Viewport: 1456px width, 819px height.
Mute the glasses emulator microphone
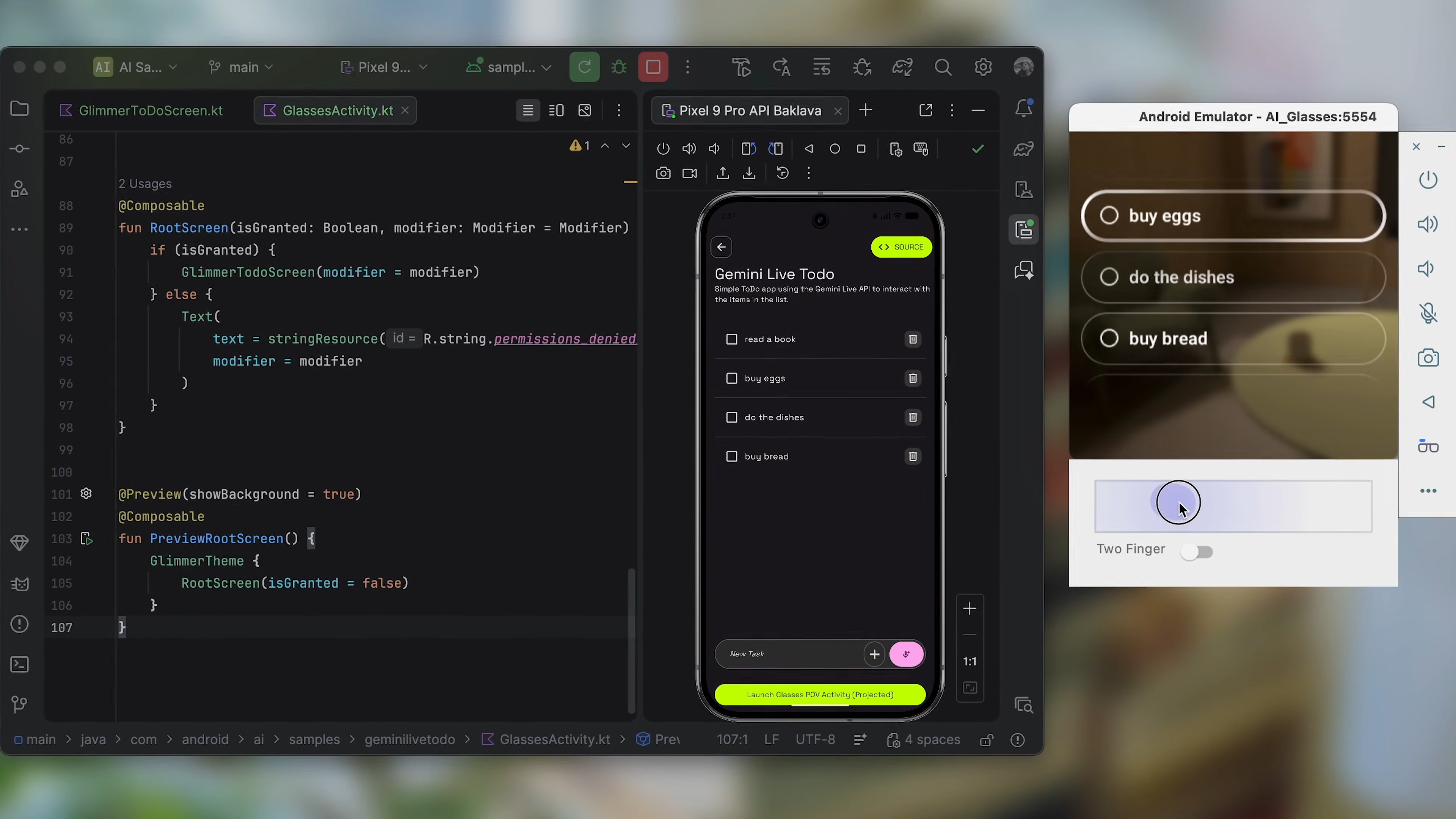click(x=1428, y=313)
